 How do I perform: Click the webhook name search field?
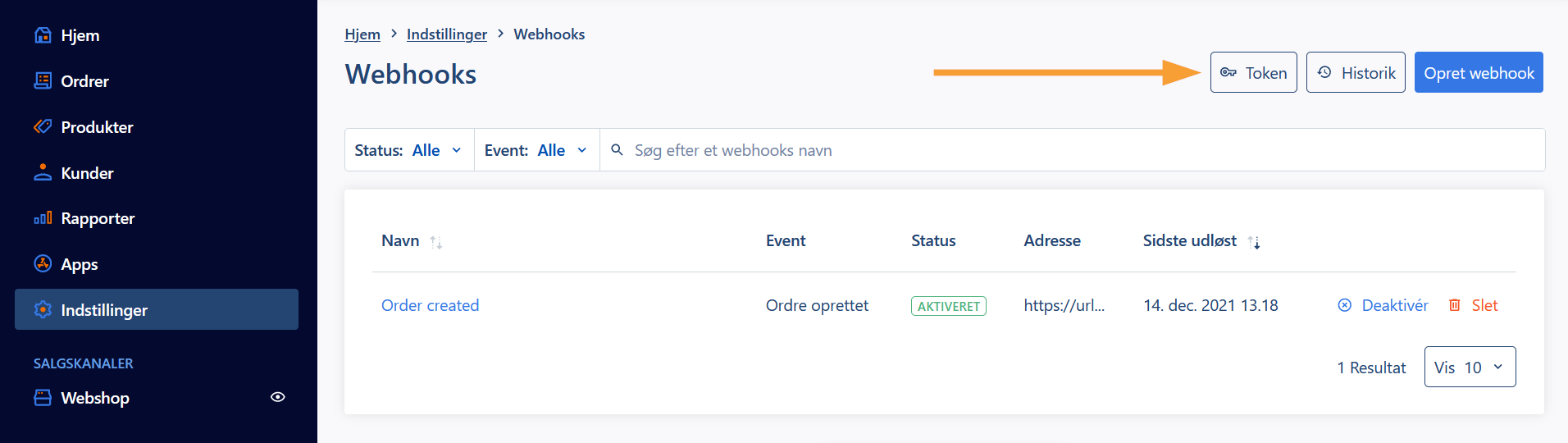point(1073,150)
